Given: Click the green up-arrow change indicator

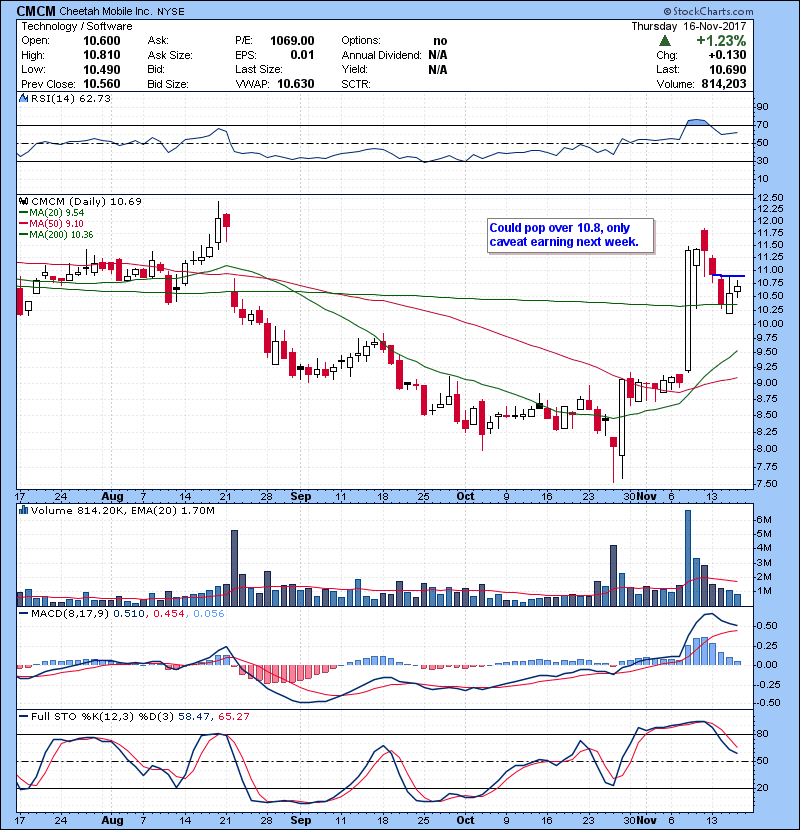Looking at the screenshot, I should [666, 41].
